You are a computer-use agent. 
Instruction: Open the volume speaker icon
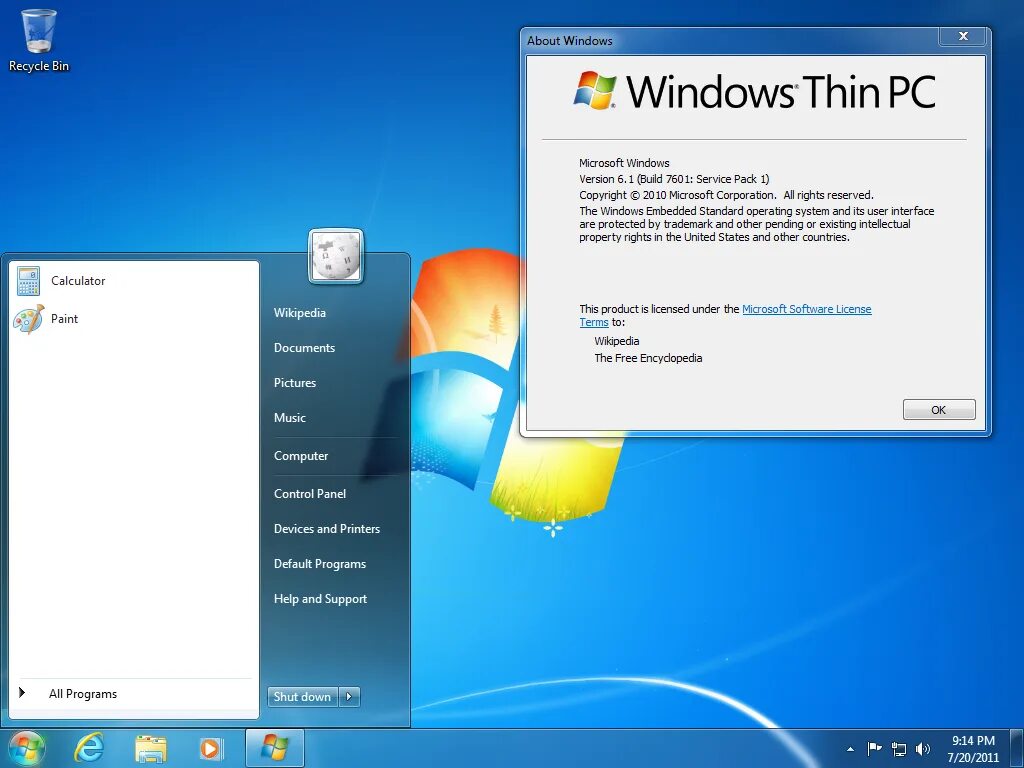923,749
